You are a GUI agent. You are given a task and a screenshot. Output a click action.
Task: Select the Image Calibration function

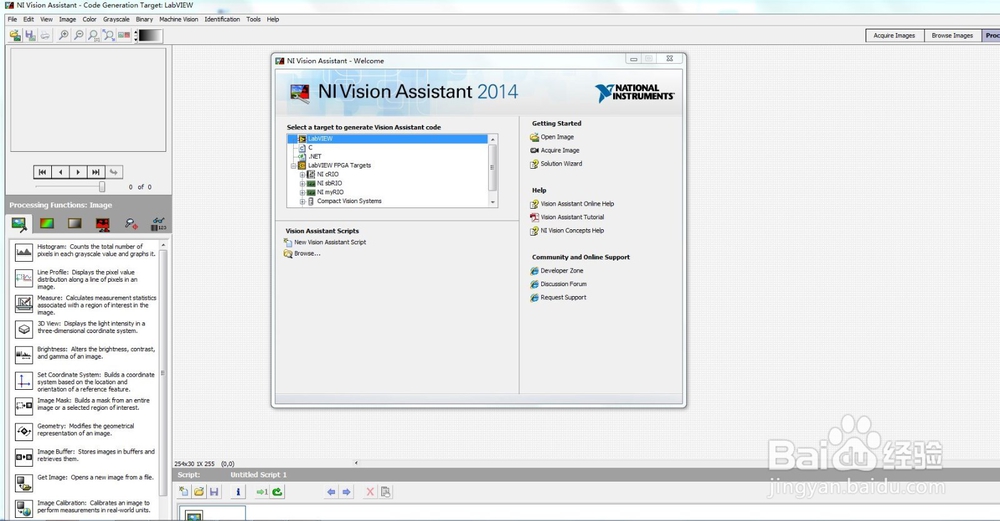point(85,507)
